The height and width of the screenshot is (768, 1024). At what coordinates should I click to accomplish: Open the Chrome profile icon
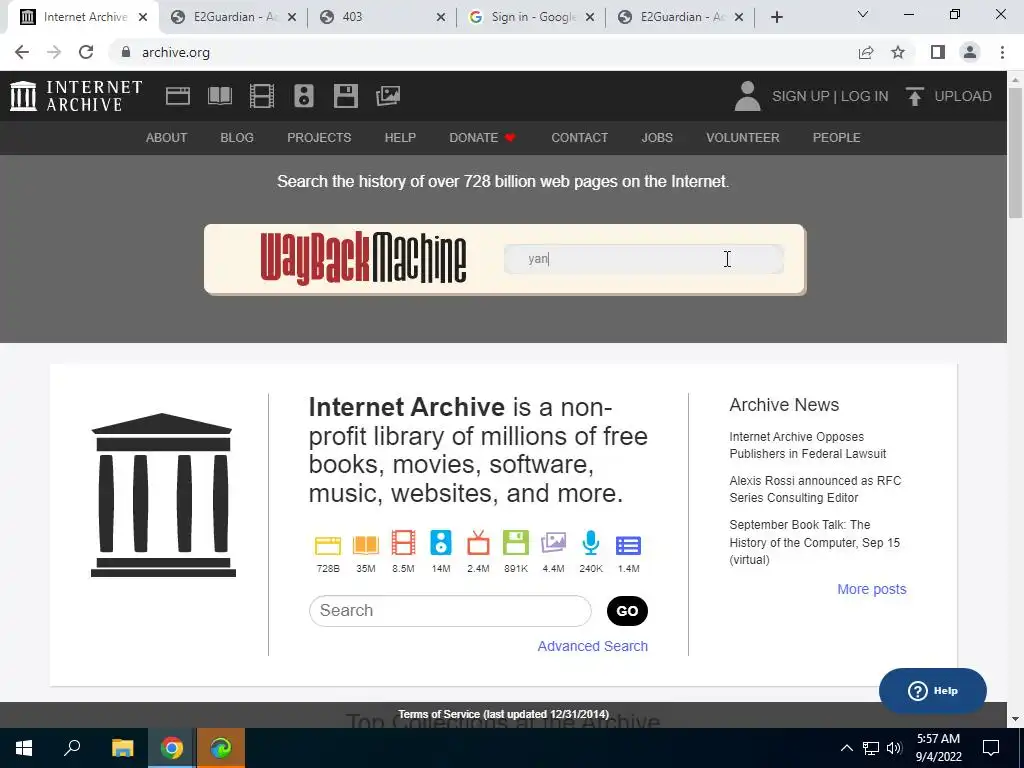point(970,52)
